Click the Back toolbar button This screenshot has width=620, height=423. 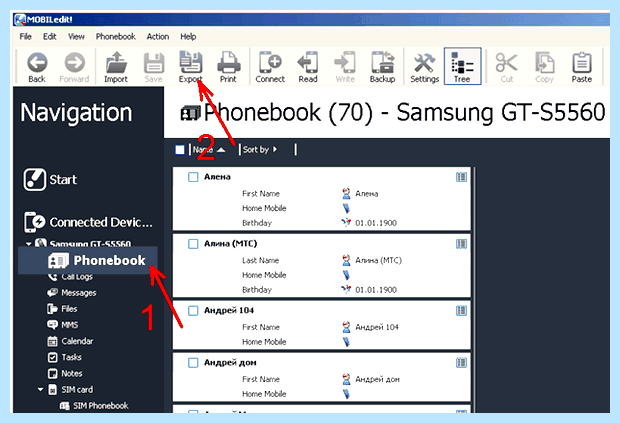[x=37, y=67]
